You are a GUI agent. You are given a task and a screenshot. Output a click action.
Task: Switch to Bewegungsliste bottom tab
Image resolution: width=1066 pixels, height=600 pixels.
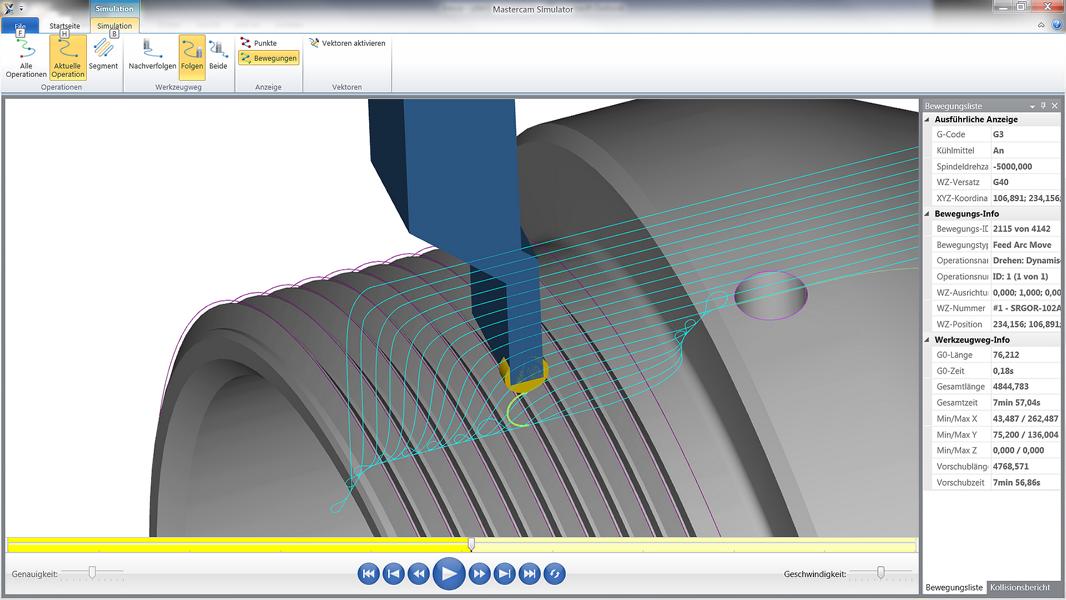pos(953,587)
